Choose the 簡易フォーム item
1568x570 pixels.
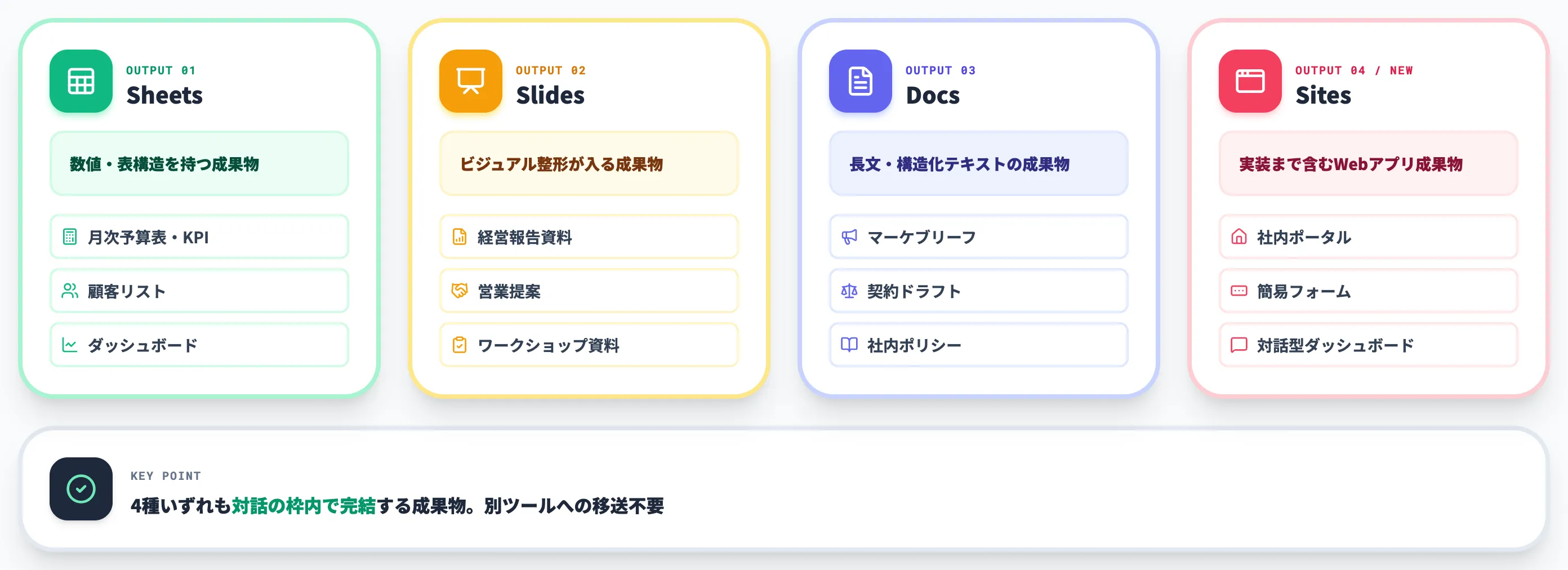[1367, 291]
